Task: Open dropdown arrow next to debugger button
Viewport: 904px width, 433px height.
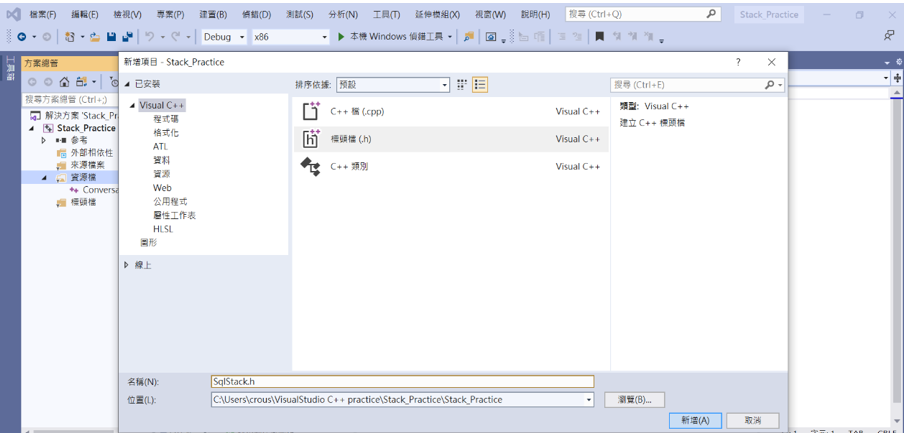Action: [x=450, y=37]
